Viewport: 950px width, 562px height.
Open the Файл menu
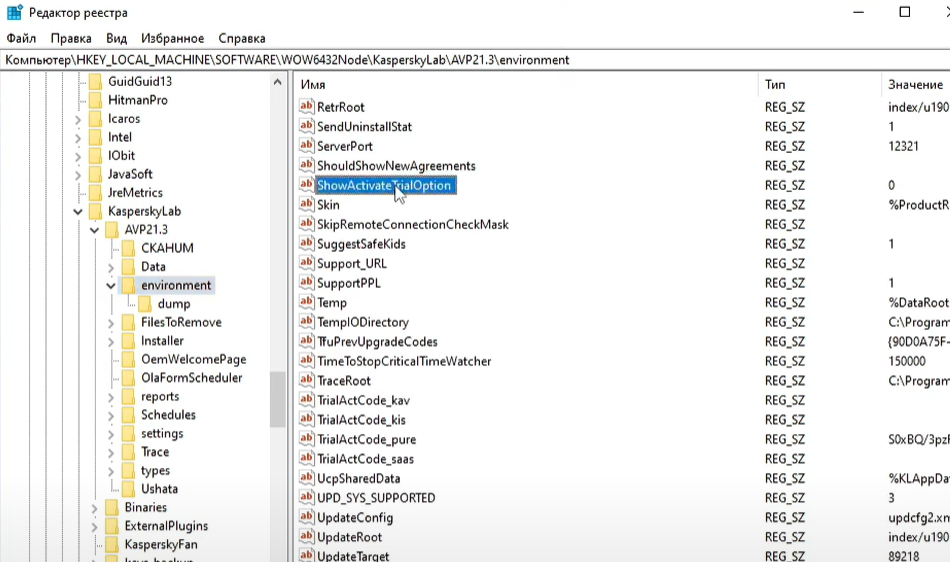pyautogui.click(x=21, y=38)
